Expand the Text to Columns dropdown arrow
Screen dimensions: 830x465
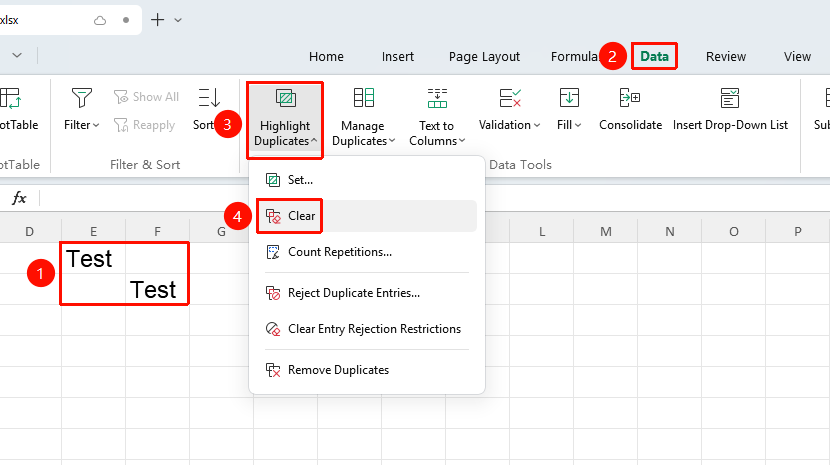point(462,141)
